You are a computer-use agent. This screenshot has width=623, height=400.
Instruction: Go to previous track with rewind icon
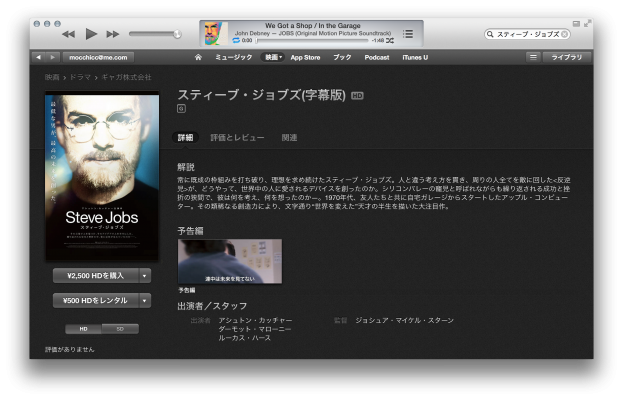68,35
